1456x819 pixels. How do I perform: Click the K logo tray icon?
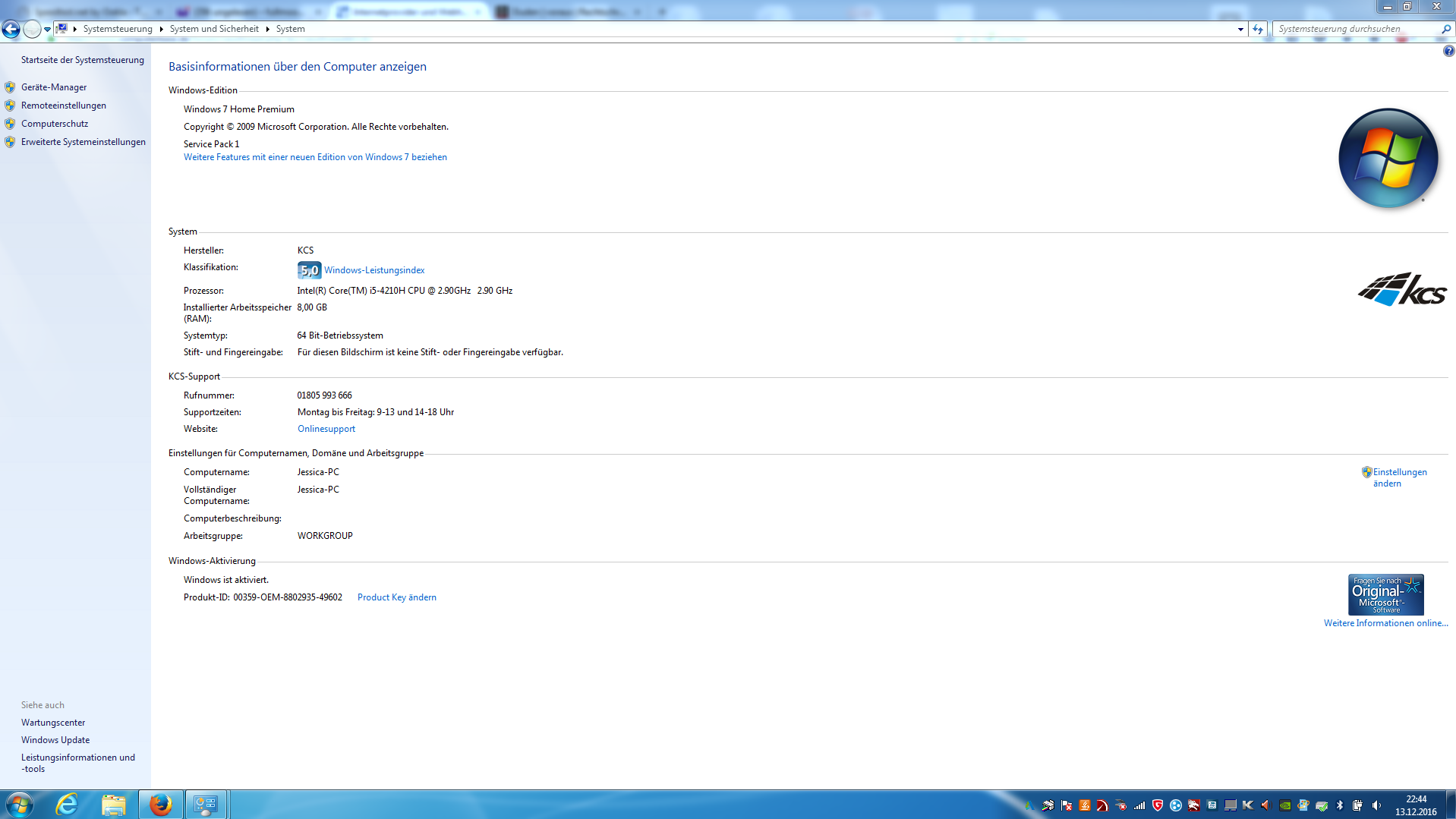click(x=1248, y=805)
